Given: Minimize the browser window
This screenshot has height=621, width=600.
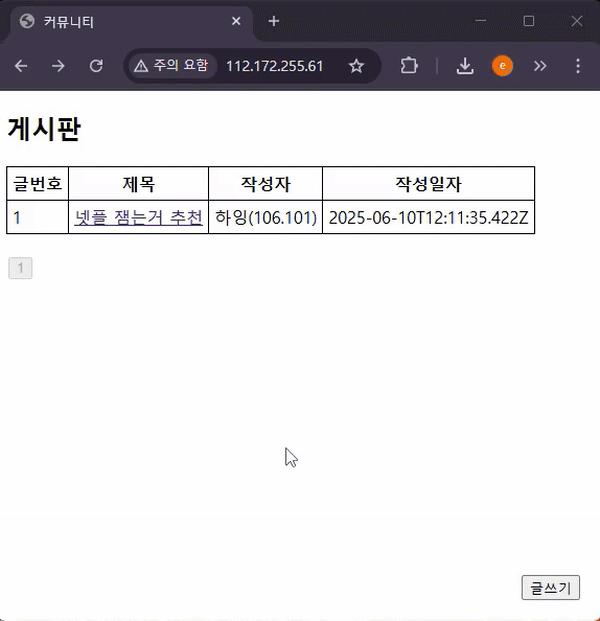Looking at the screenshot, I should click(480, 21).
